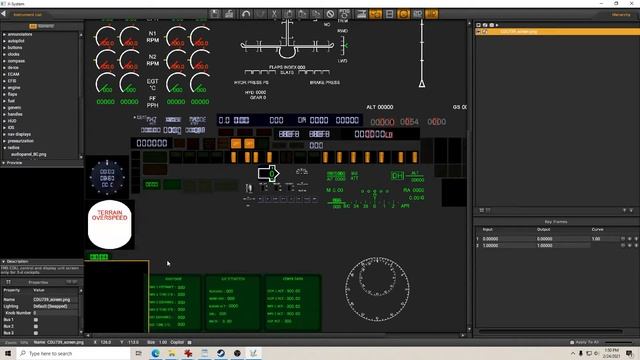
Task: Click the open padlock icon in toolbar
Action: pyautogui.click(x=229, y=14)
